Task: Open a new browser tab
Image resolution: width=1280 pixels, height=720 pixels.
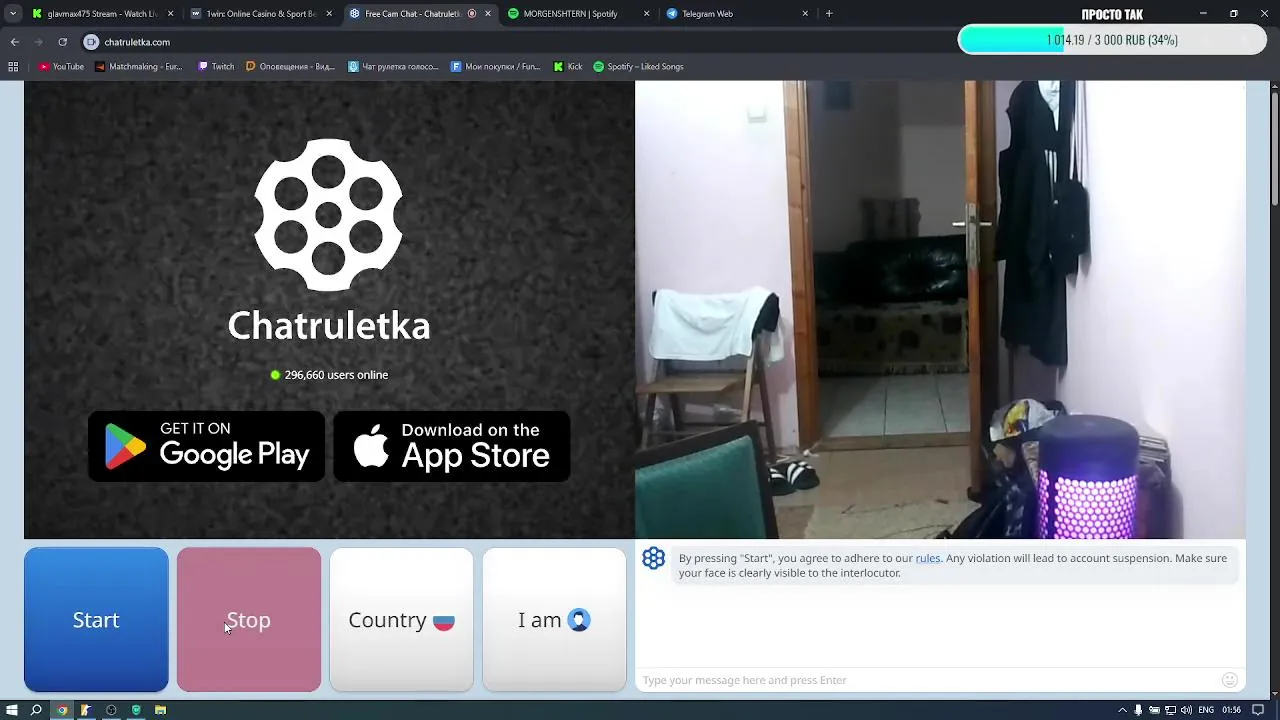Action: click(829, 14)
